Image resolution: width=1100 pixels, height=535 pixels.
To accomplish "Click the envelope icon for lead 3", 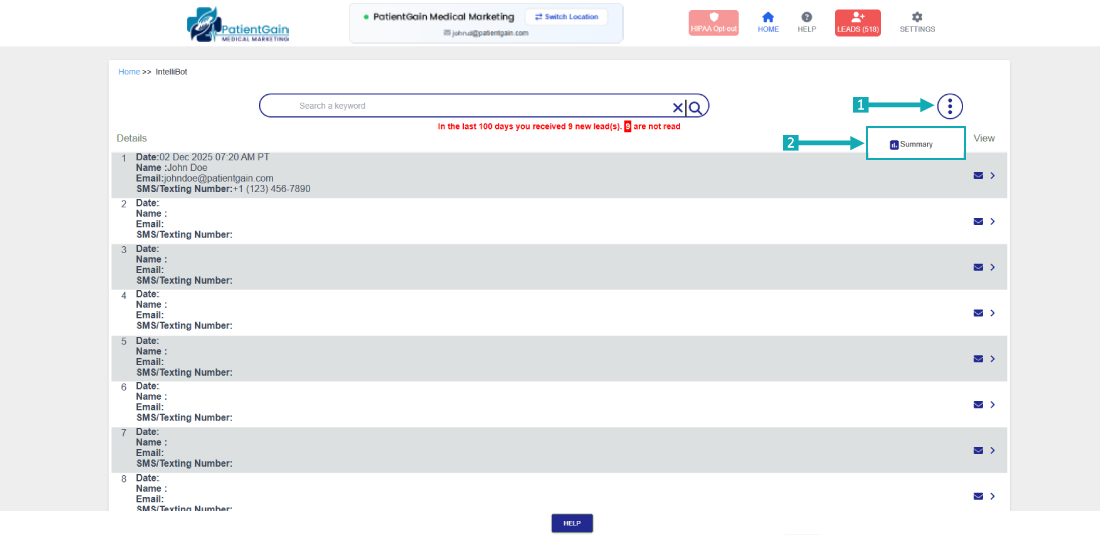I will click(978, 267).
